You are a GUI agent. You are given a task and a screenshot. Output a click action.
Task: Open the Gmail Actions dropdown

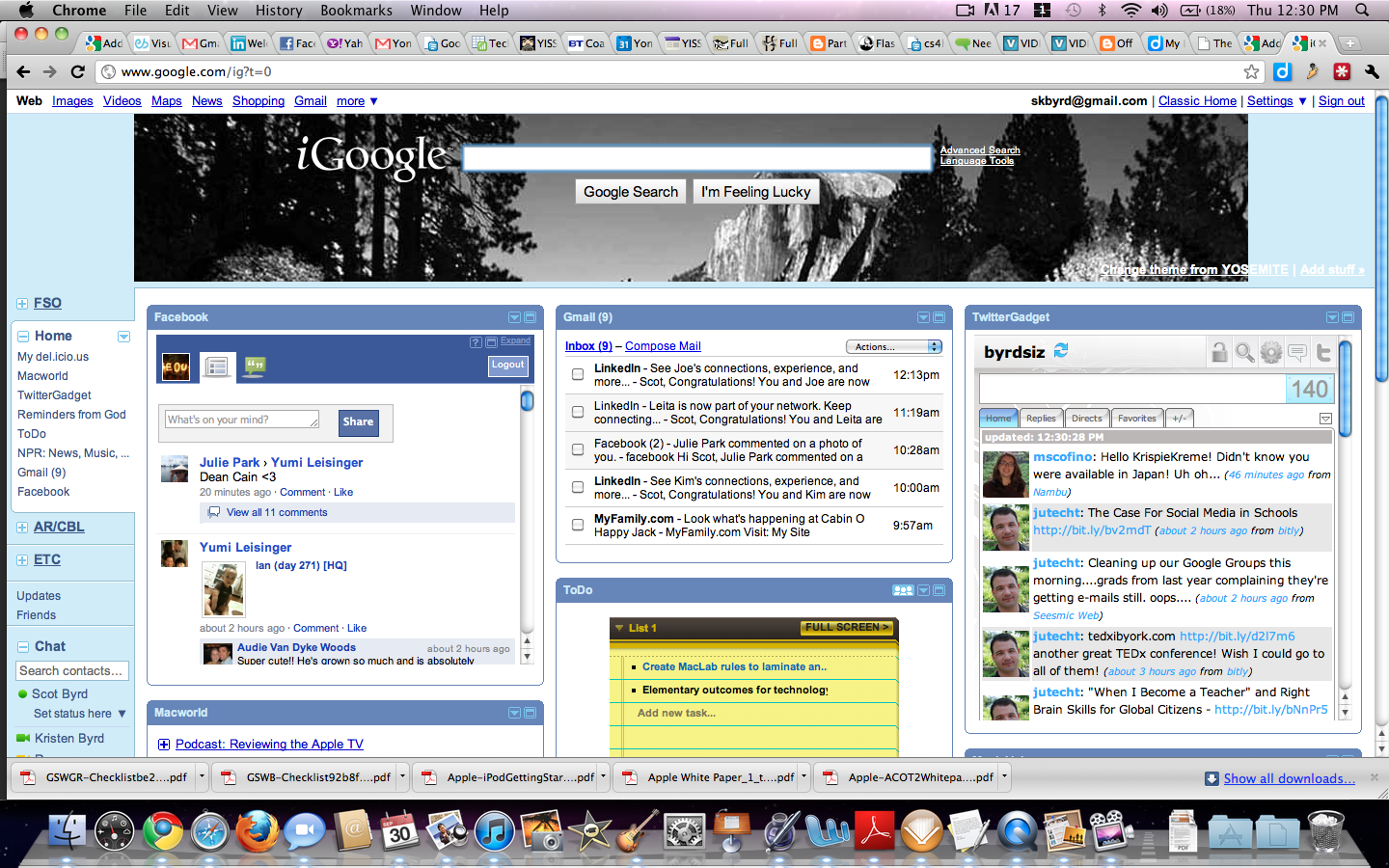[893, 346]
